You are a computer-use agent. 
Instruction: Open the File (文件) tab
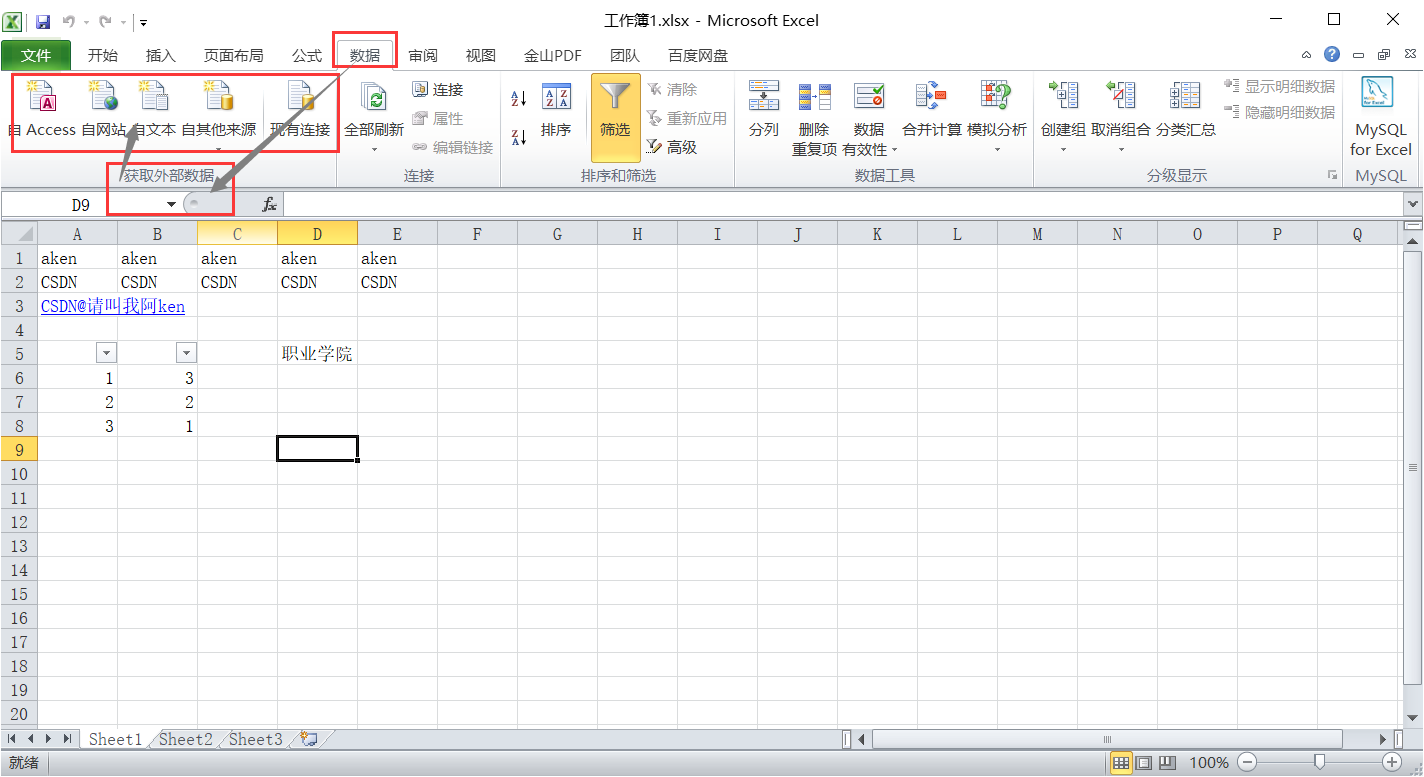coord(36,55)
